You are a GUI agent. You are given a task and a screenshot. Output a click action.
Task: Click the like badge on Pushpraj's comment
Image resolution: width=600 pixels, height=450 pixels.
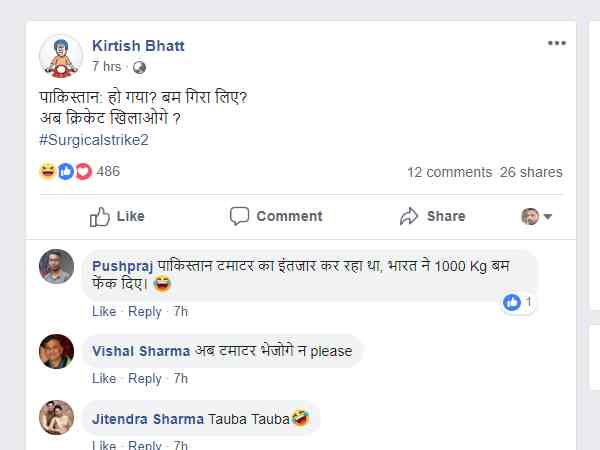coord(517,302)
